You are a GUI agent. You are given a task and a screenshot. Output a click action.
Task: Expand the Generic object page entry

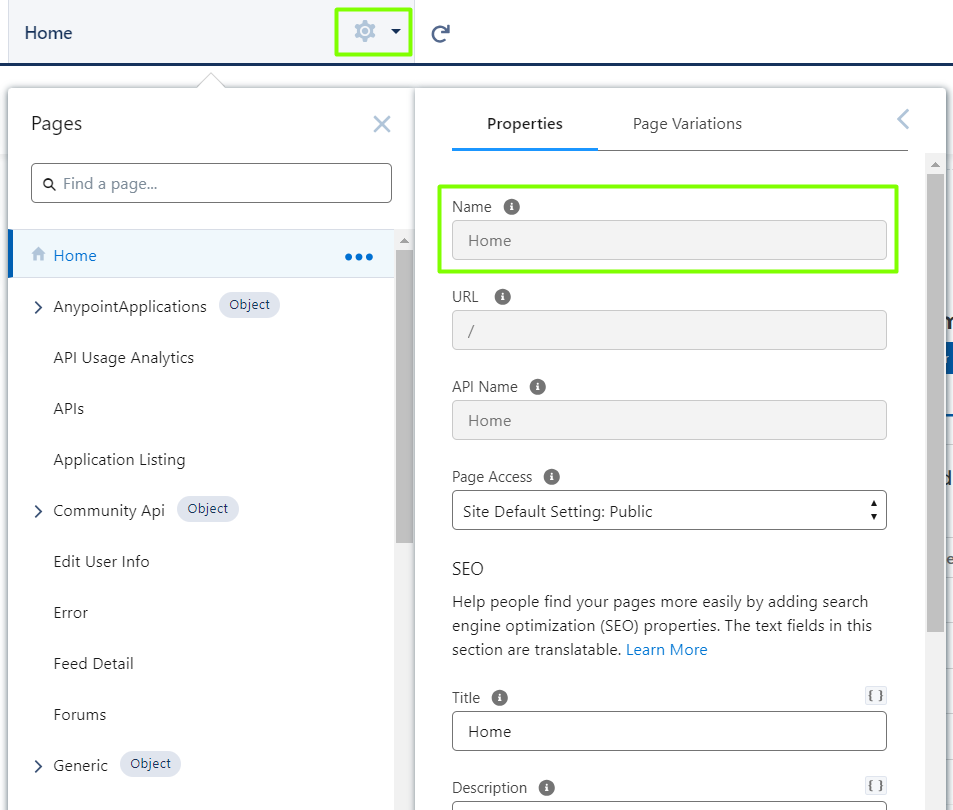point(39,767)
